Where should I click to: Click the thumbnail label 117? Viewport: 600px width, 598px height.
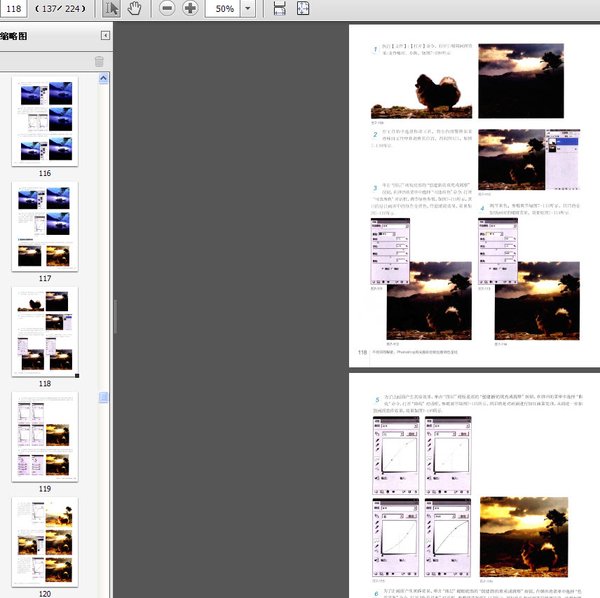(45, 279)
